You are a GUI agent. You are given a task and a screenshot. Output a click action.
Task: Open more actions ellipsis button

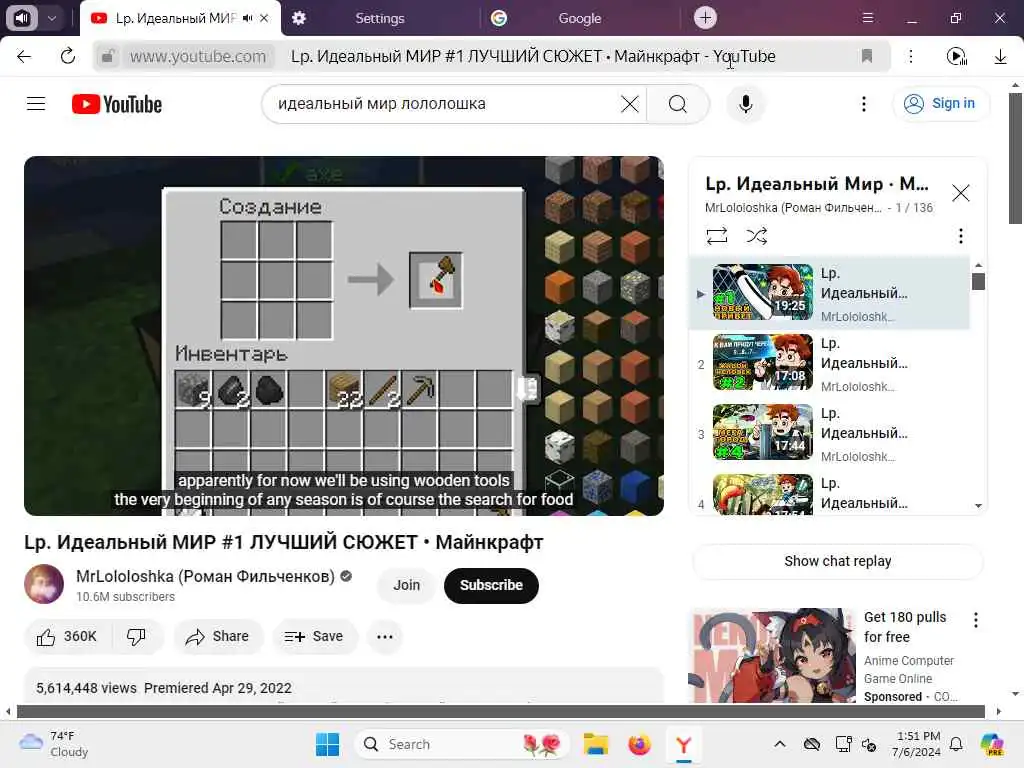(385, 636)
